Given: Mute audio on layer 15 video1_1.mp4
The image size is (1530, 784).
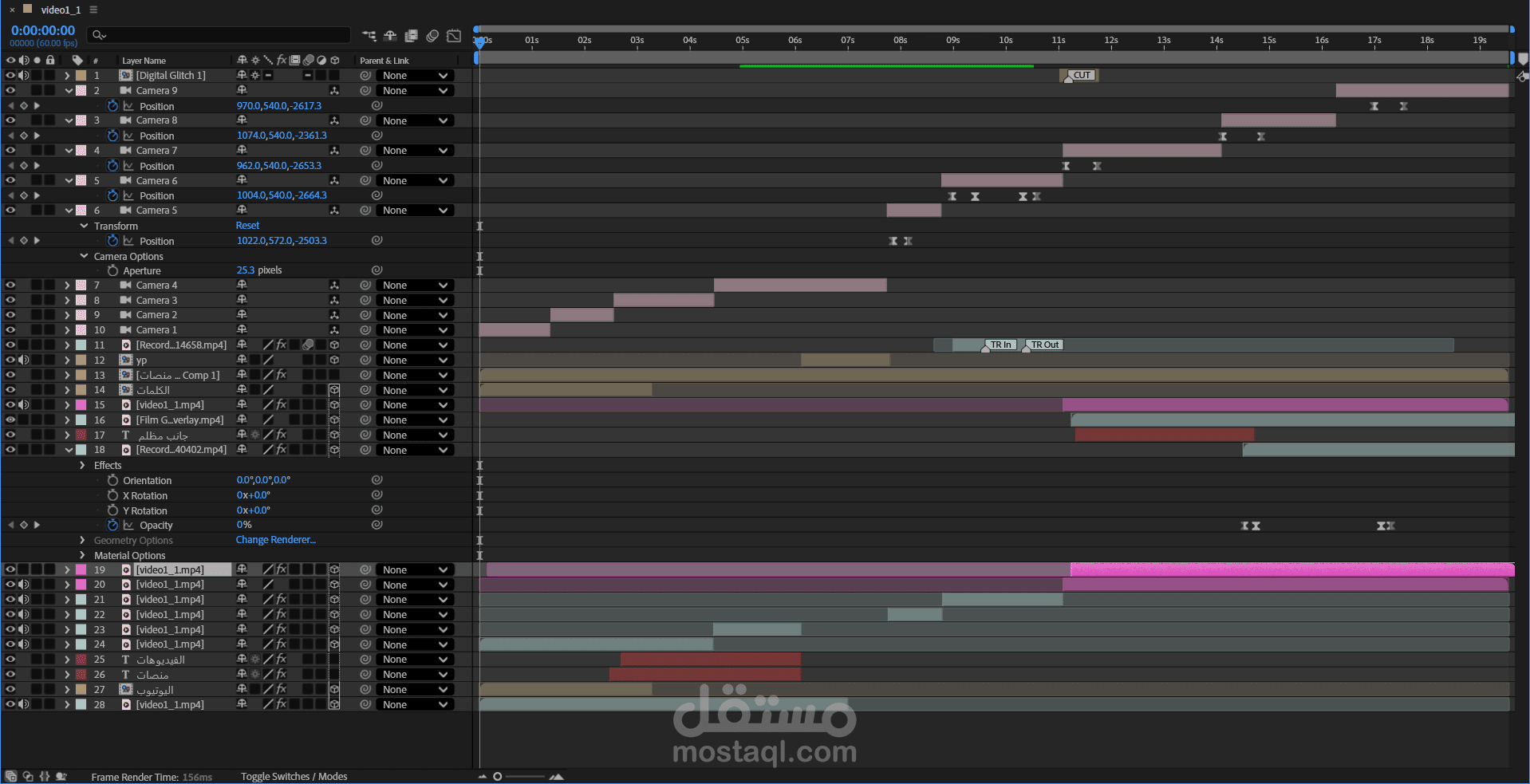Looking at the screenshot, I should [24, 405].
